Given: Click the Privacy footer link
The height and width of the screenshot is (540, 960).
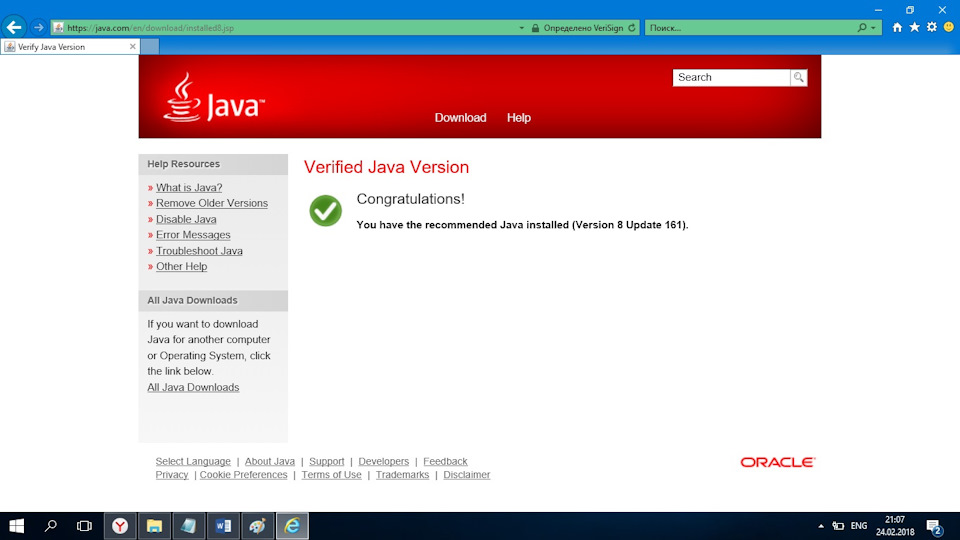Looking at the screenshot, I should (x=171, y=475).
